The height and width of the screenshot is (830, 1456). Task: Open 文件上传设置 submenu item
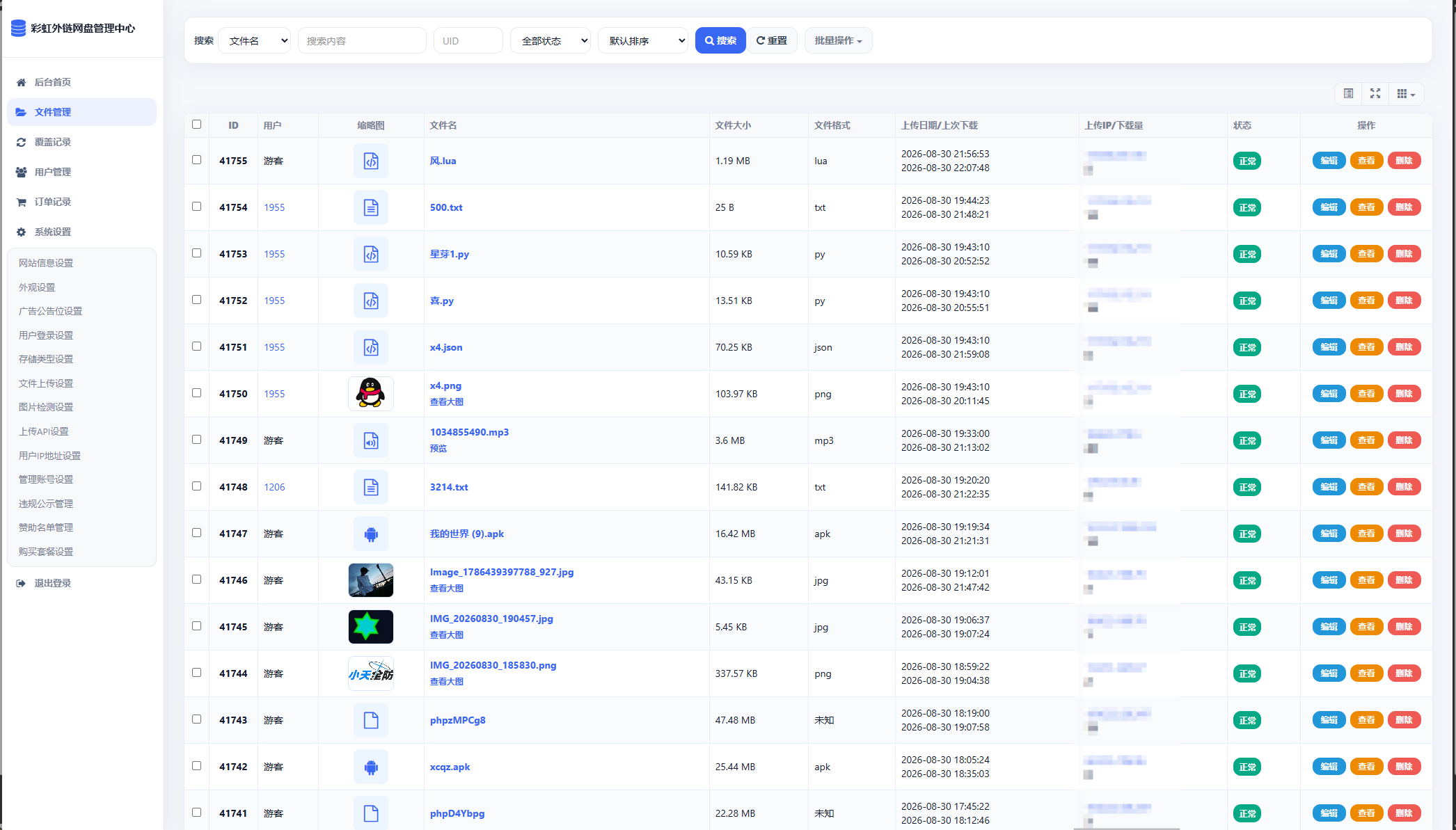point(46,383)
